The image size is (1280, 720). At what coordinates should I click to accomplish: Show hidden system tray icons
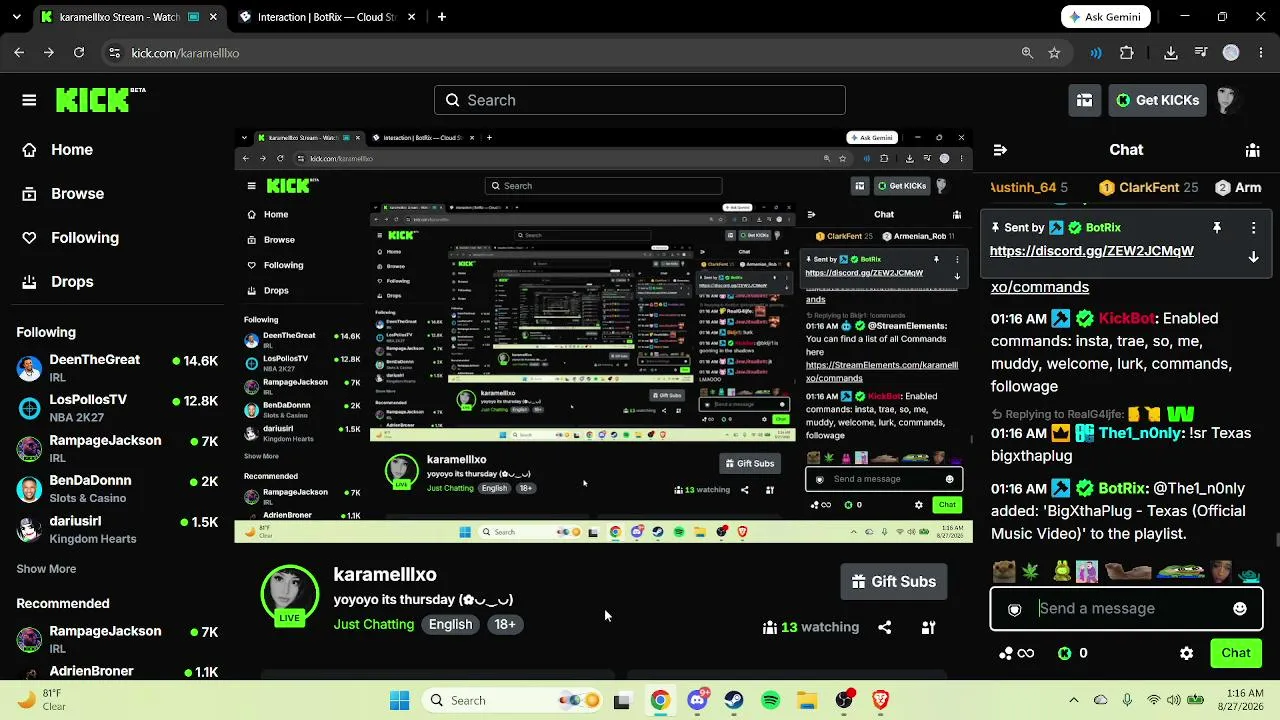[1074, 701]
